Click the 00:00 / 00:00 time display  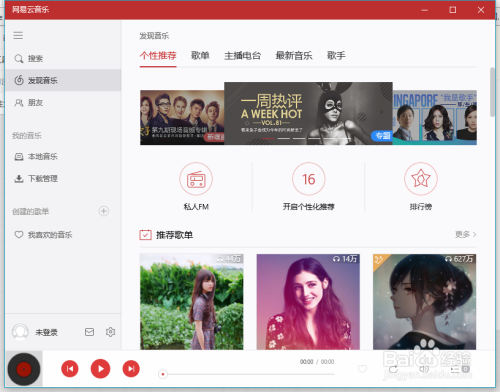tap(317, 362)
